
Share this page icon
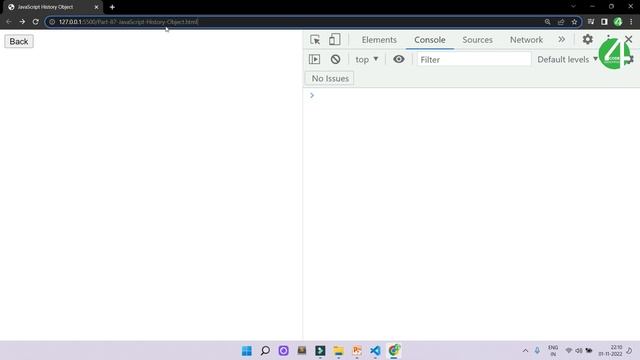pyautogui.click(x=561, y=22)
